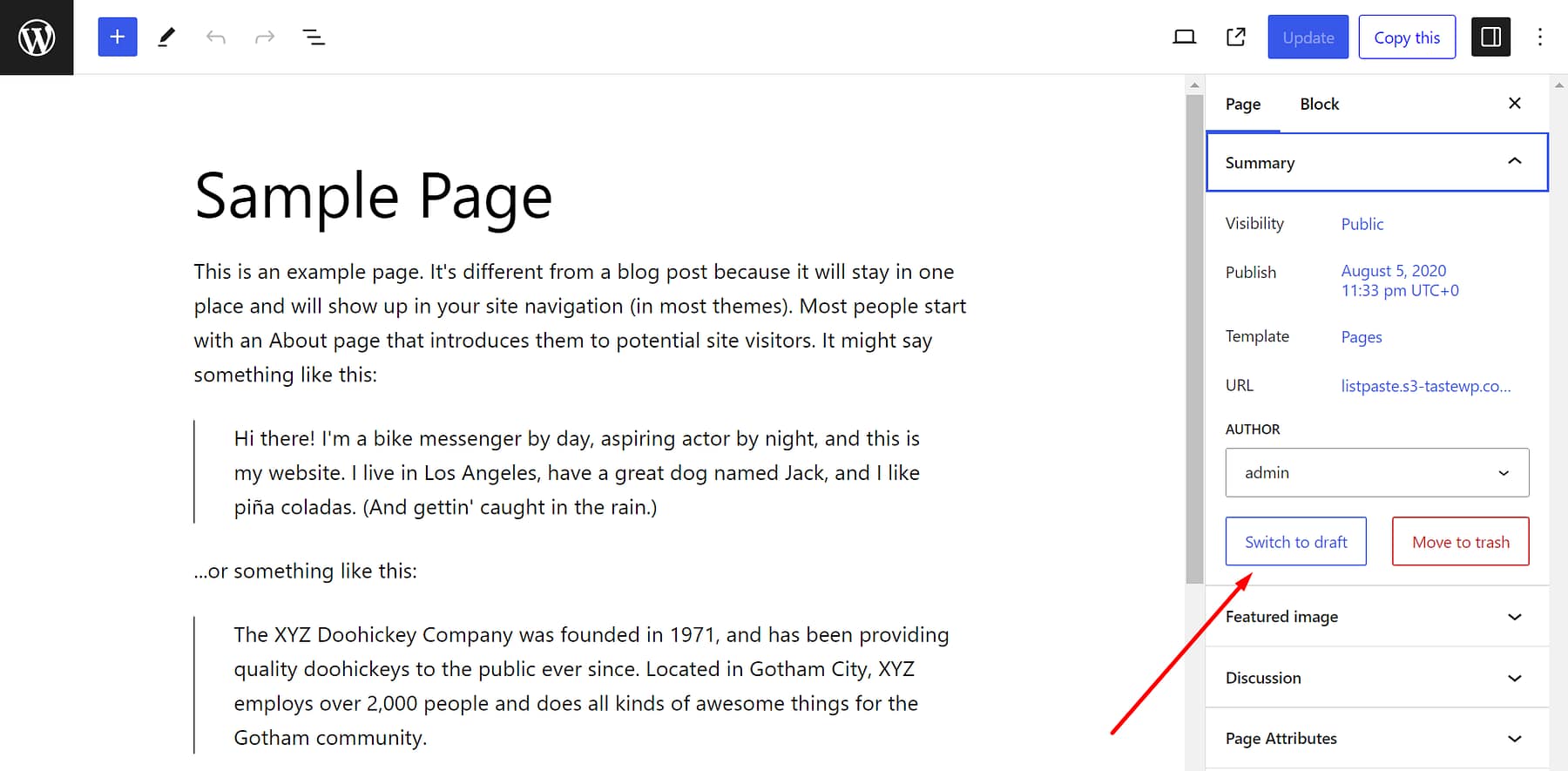Click the WordPress logo
1568x771 pixels.
pyautogui.click(x=37, y=37)
